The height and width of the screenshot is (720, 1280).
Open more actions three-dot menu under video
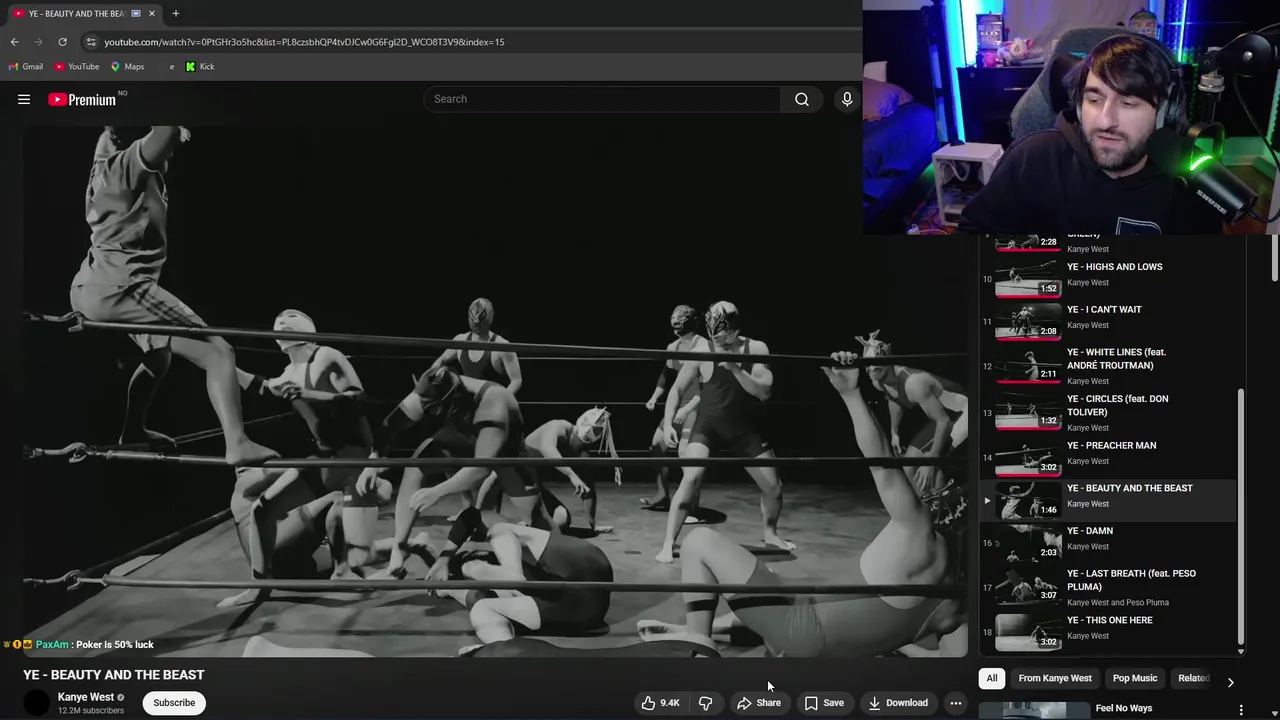pyautogui.click(x=956, y=703)
